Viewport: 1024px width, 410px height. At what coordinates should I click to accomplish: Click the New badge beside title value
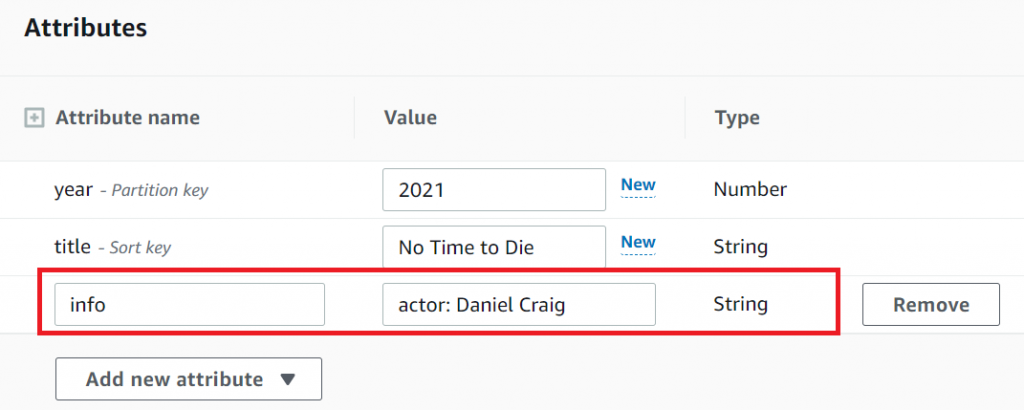point(638,242)
